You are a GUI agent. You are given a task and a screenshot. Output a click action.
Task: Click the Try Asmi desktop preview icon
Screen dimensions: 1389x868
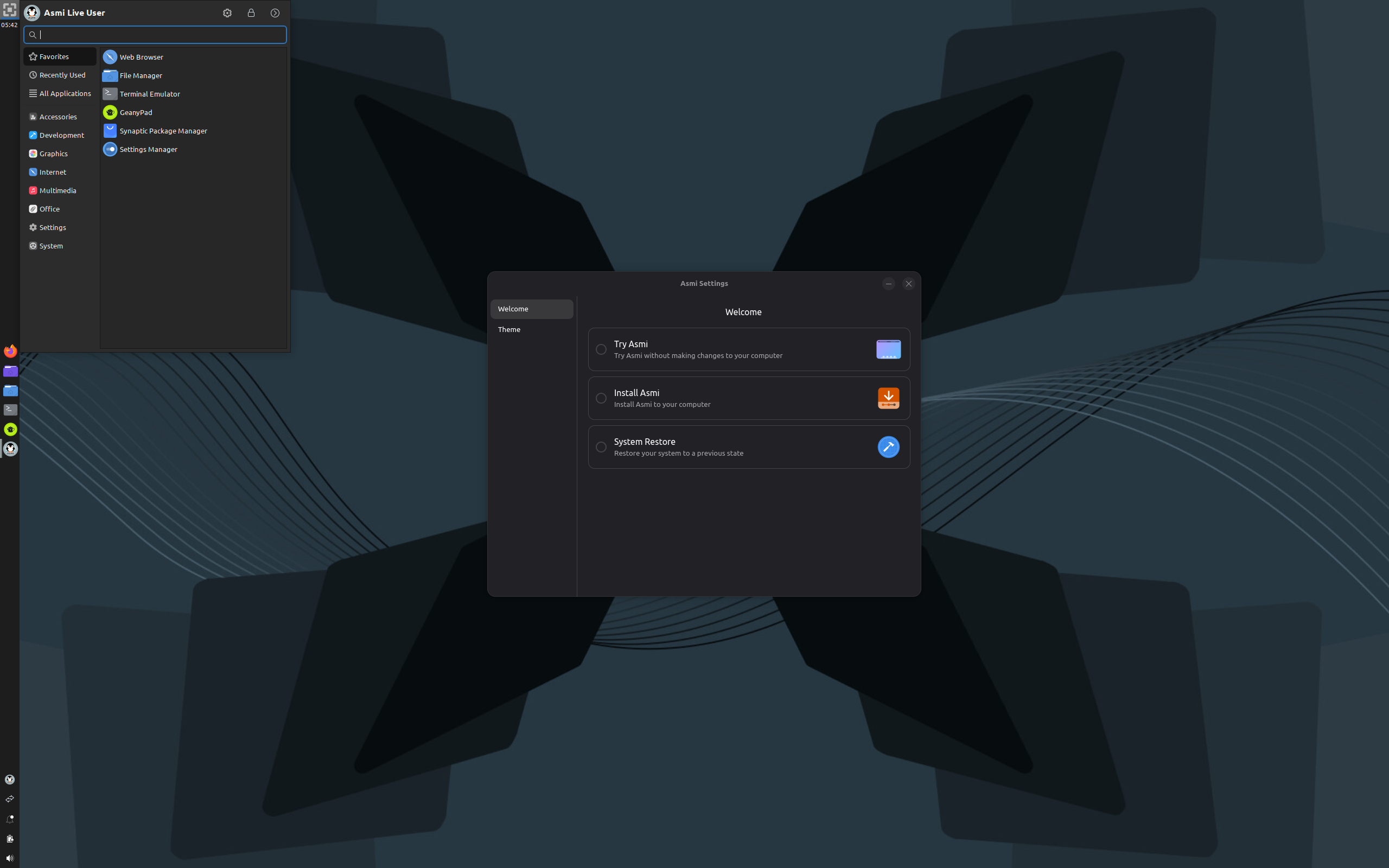click(x=888, y=349)
